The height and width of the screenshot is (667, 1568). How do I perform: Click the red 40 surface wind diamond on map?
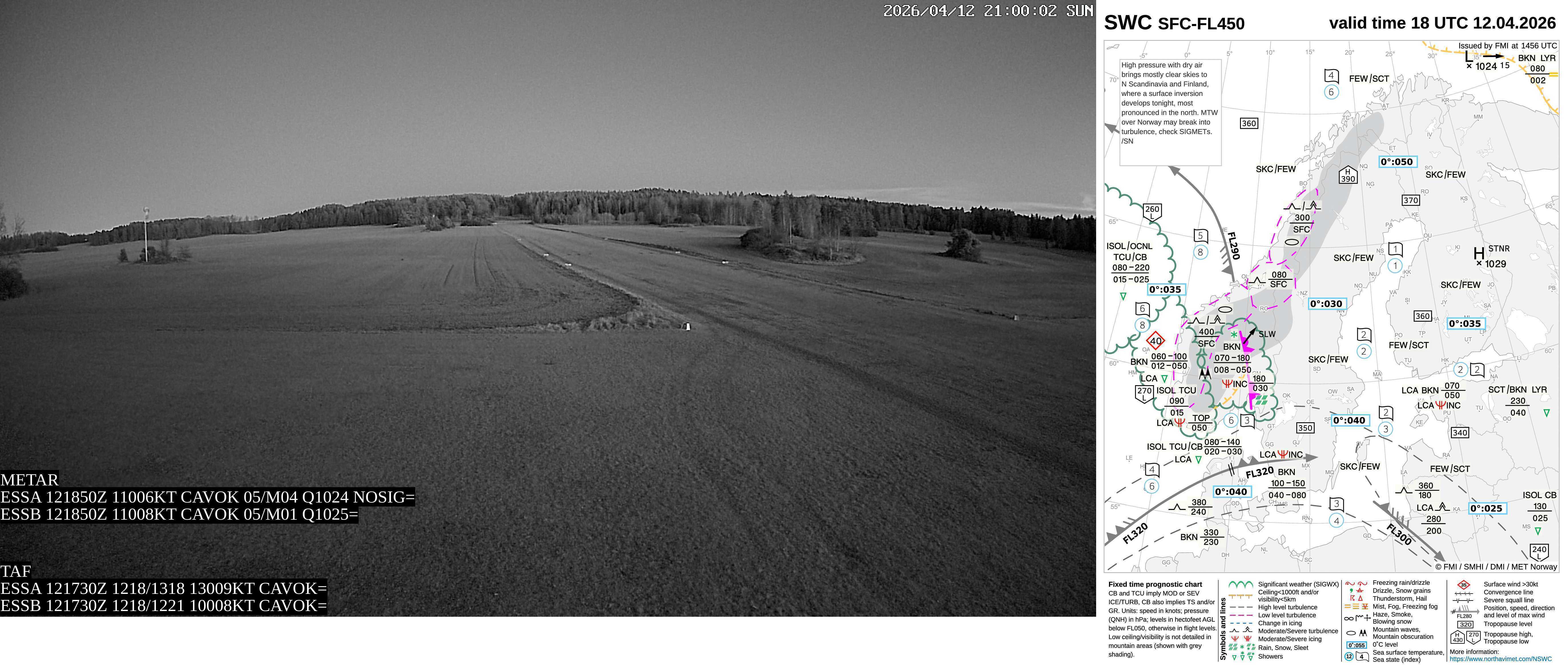[1155, 341]
